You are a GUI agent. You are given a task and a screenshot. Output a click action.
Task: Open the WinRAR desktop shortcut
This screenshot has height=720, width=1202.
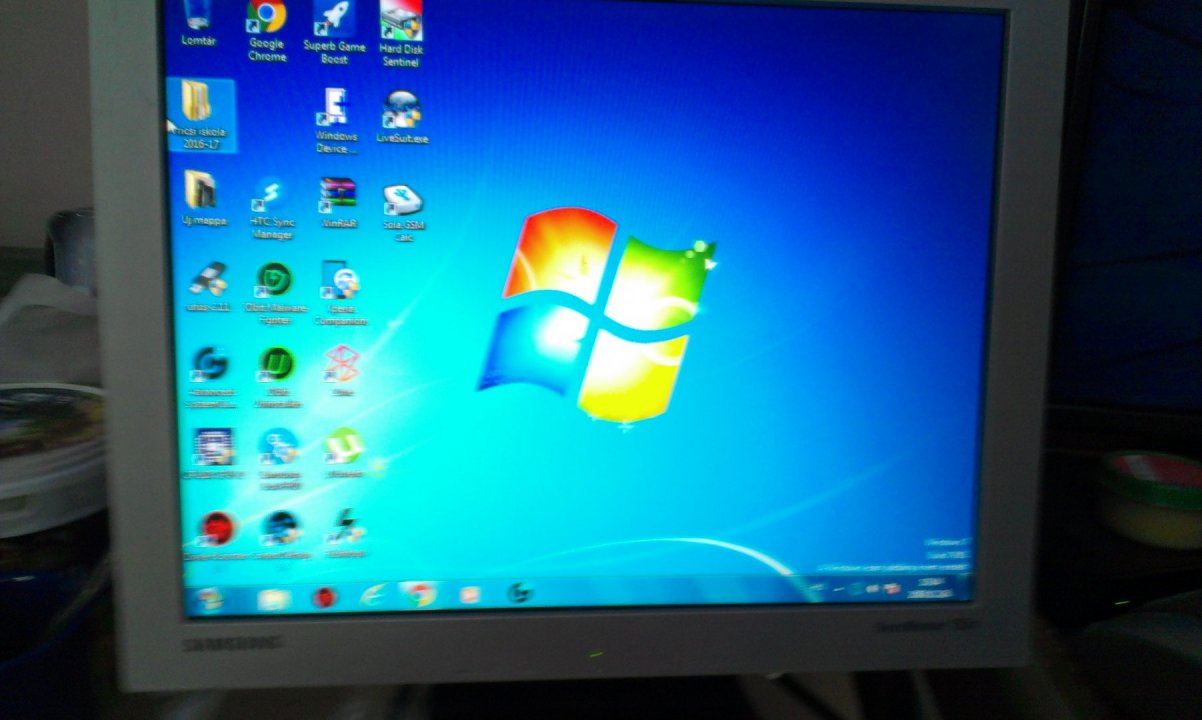pos(338,204)
